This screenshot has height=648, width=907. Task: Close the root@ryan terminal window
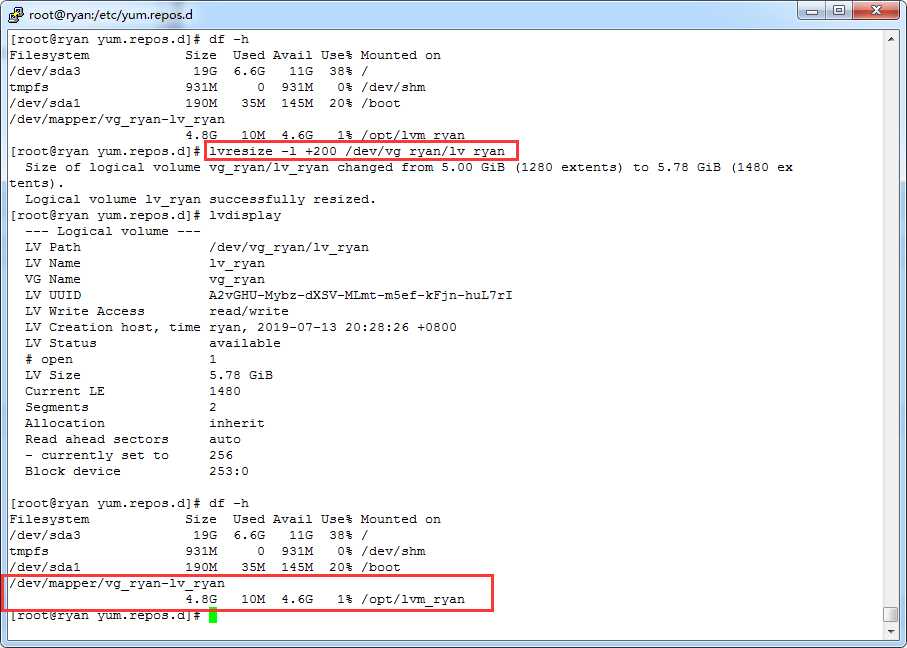(x=877, y=10)
